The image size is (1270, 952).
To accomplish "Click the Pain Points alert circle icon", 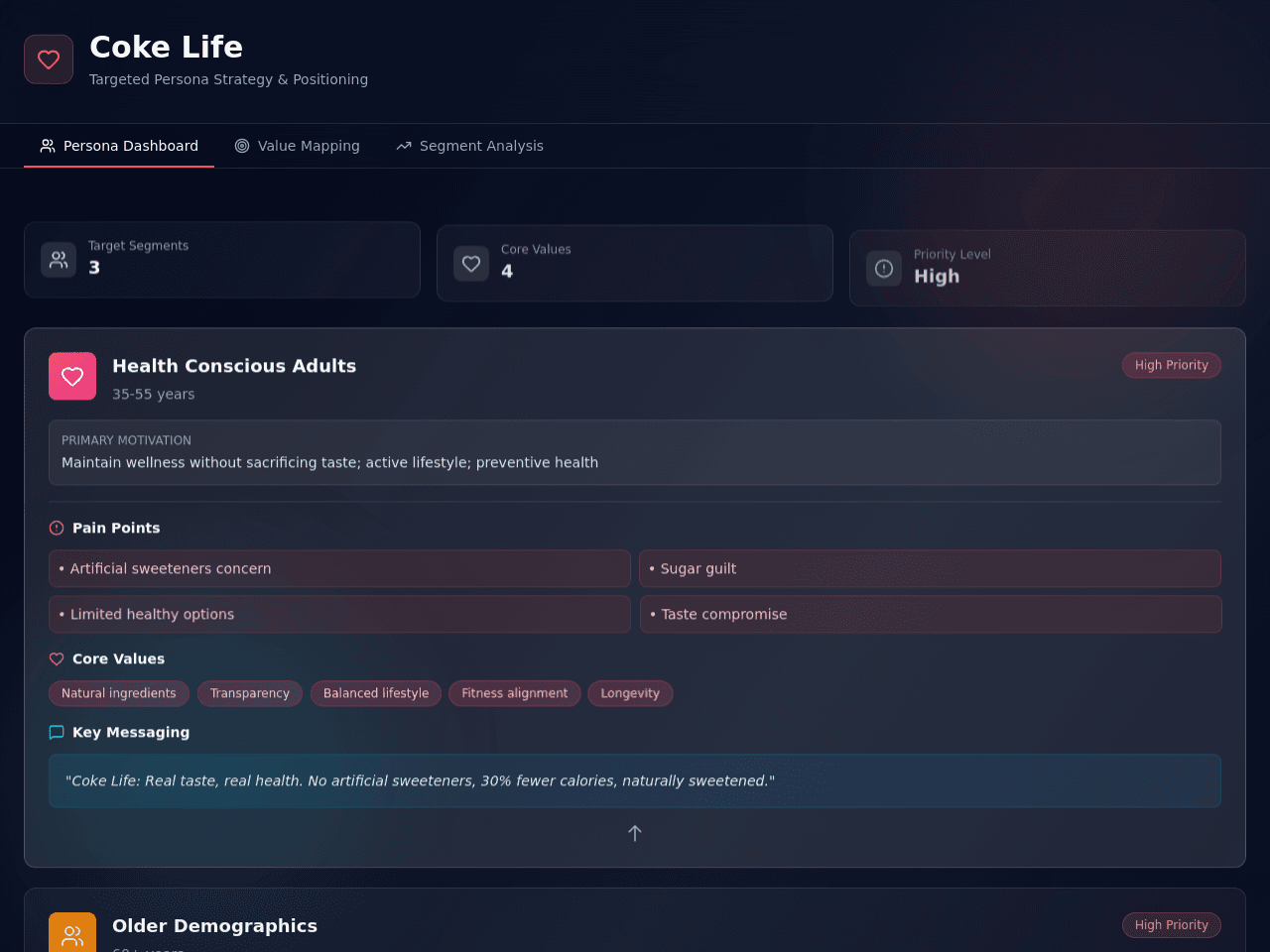I will click(x=57, y=528).
